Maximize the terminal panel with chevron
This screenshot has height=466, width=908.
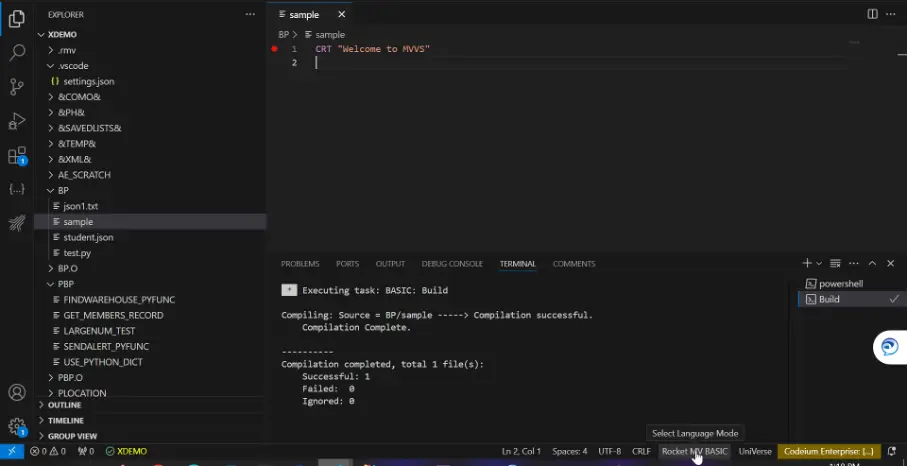(x=872, y=263)
